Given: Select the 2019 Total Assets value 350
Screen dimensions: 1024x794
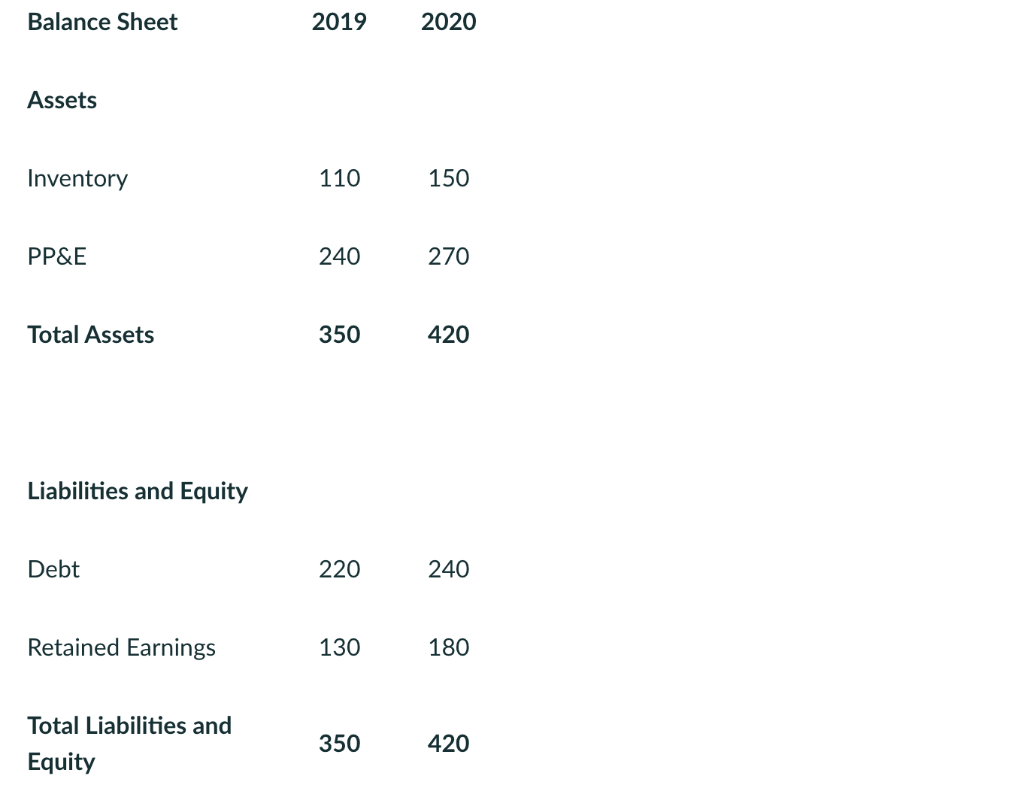Looking at the screenshot, I should coord(339,335).
